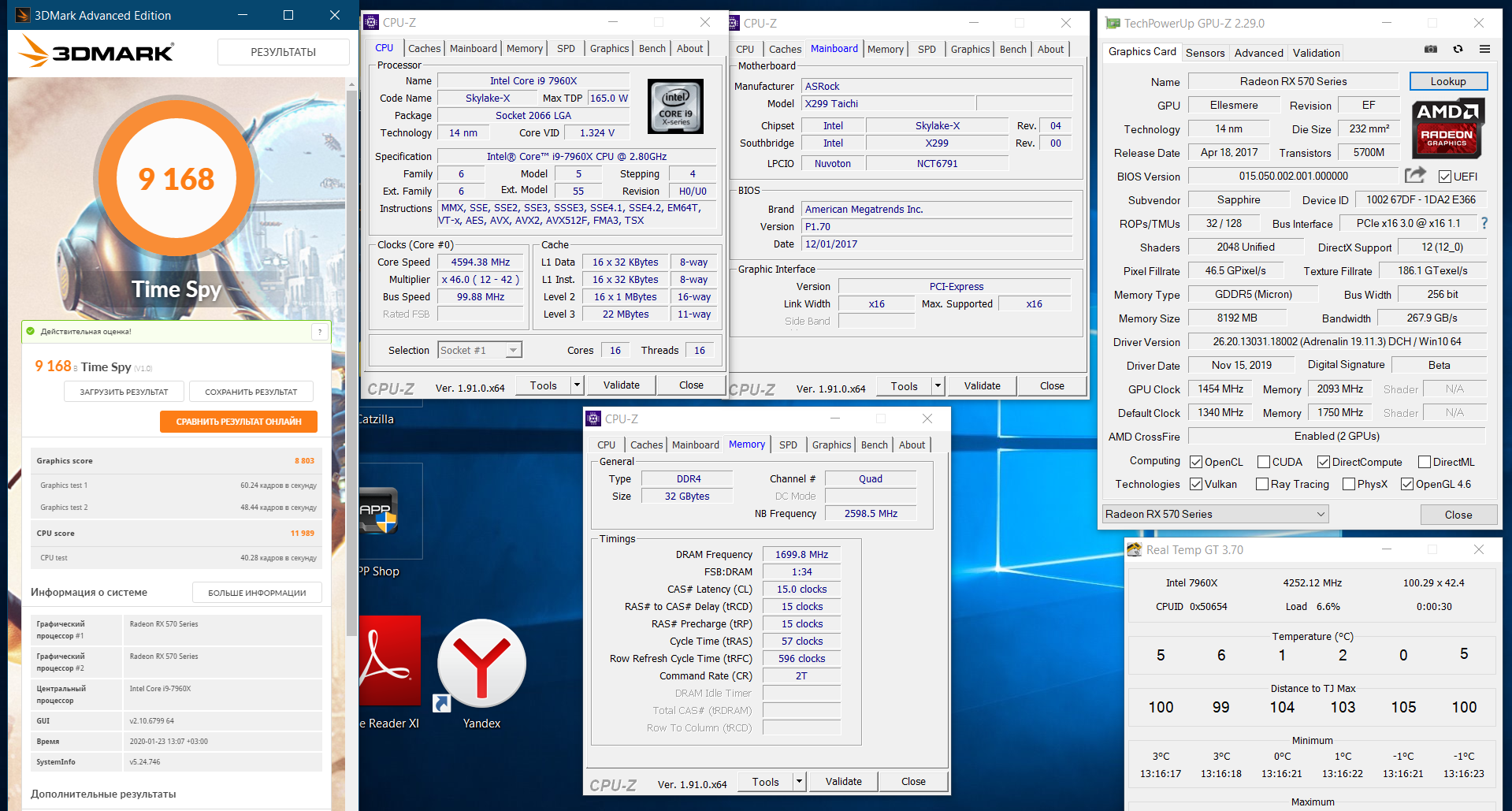1512x811 pixels.
Task: Open SPD tab in CPU-Z Memory window
Action: 788,445
